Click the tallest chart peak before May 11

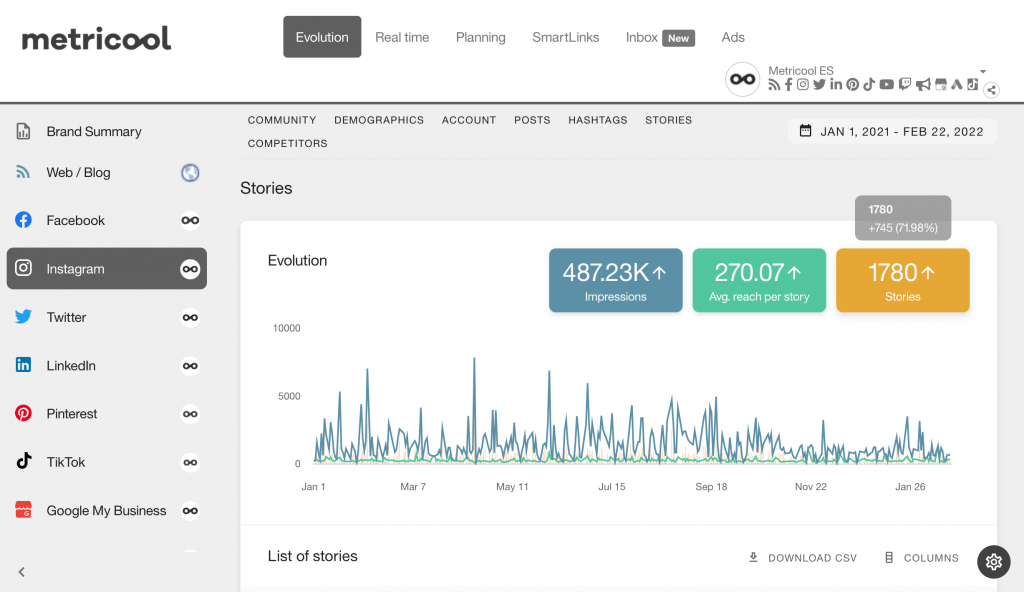click(474, 359)
